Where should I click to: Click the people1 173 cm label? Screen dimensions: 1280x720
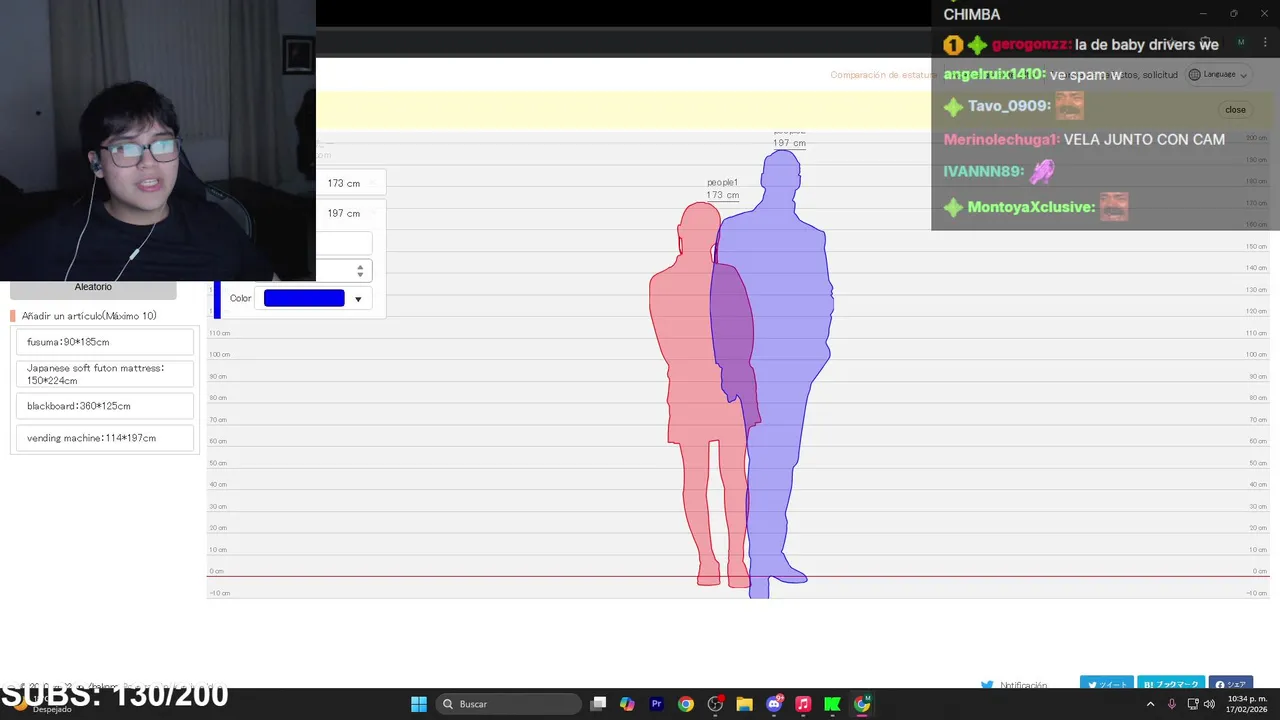tap(722, 189)
